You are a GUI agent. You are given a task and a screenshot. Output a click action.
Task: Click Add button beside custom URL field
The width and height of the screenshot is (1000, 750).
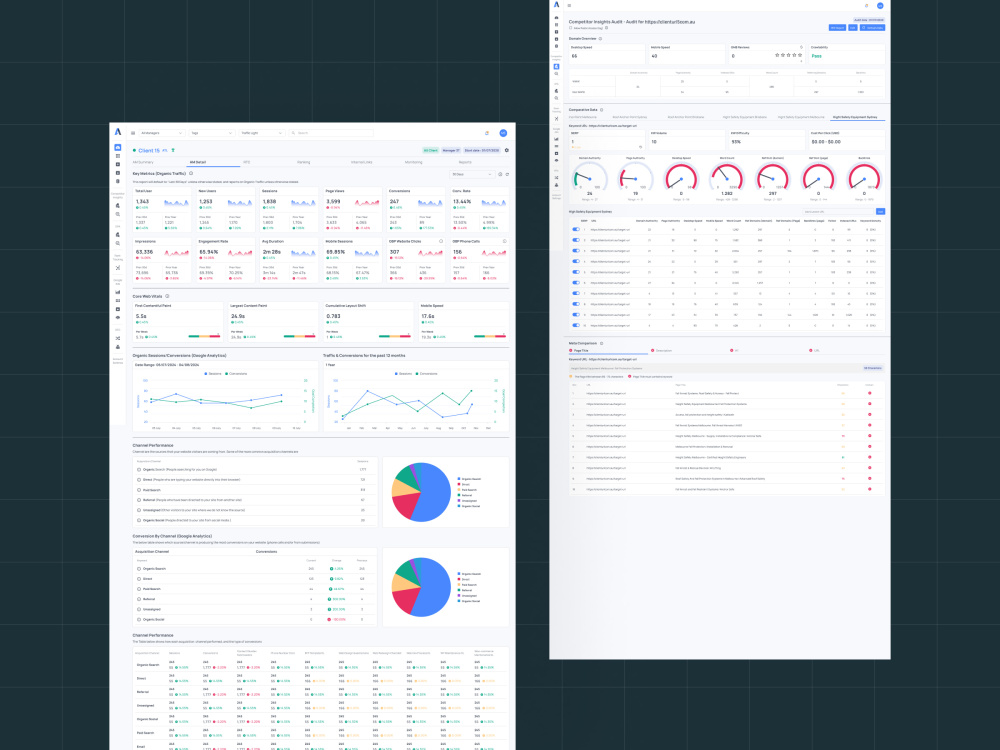point(880,212)
